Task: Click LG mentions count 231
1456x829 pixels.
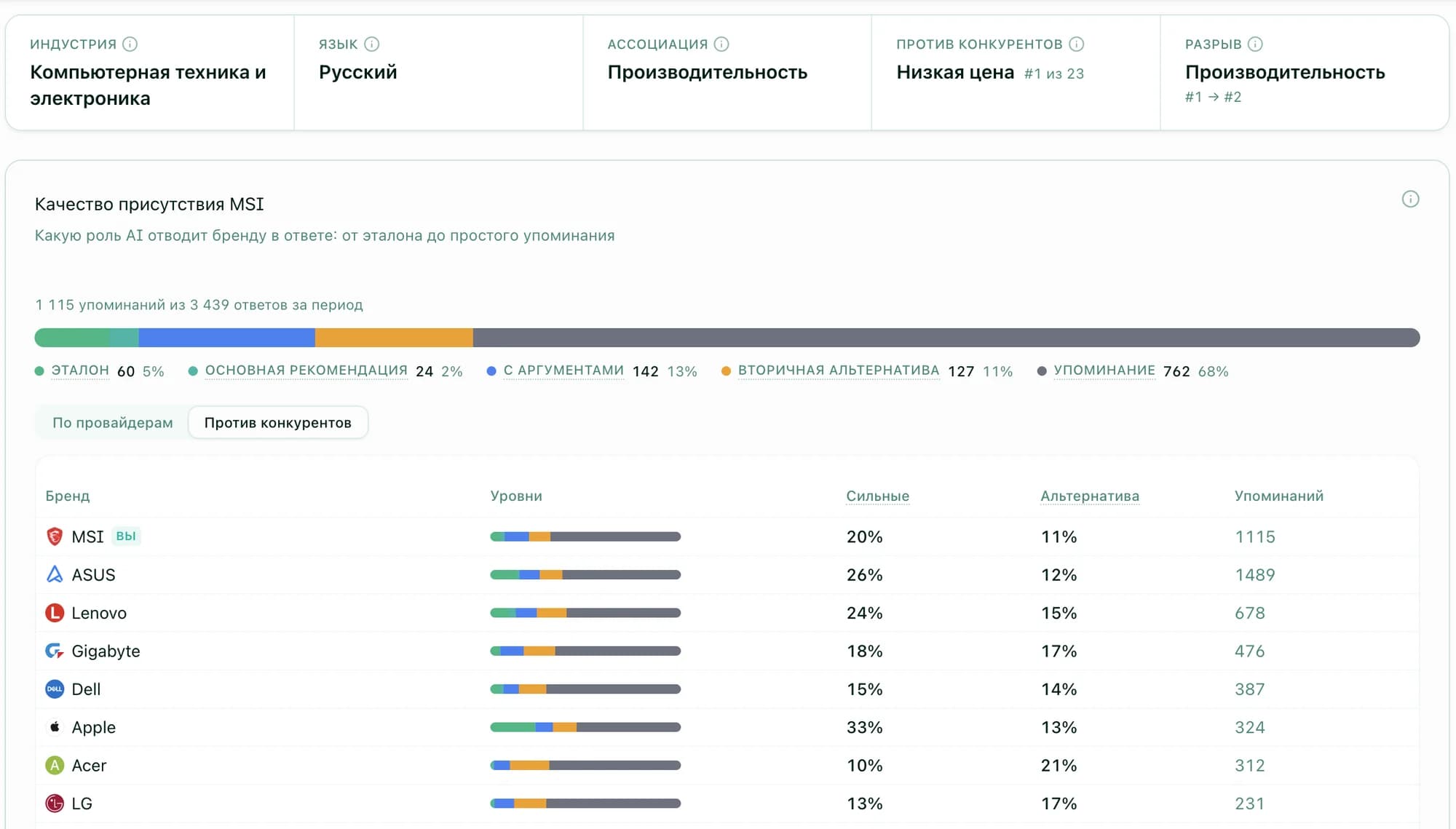Action: pos(1250,804)
